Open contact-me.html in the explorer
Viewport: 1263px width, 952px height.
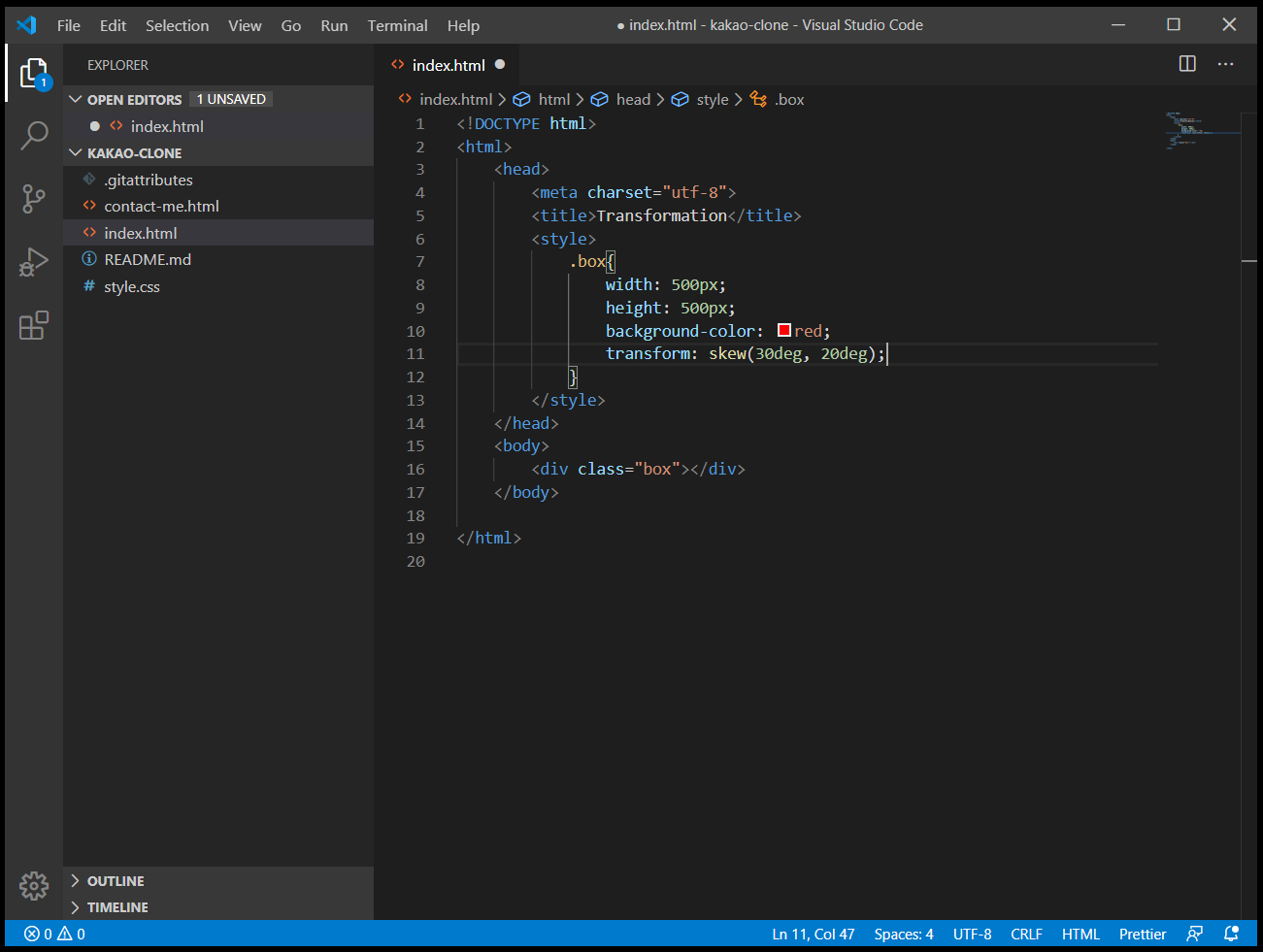pos(218,206)
